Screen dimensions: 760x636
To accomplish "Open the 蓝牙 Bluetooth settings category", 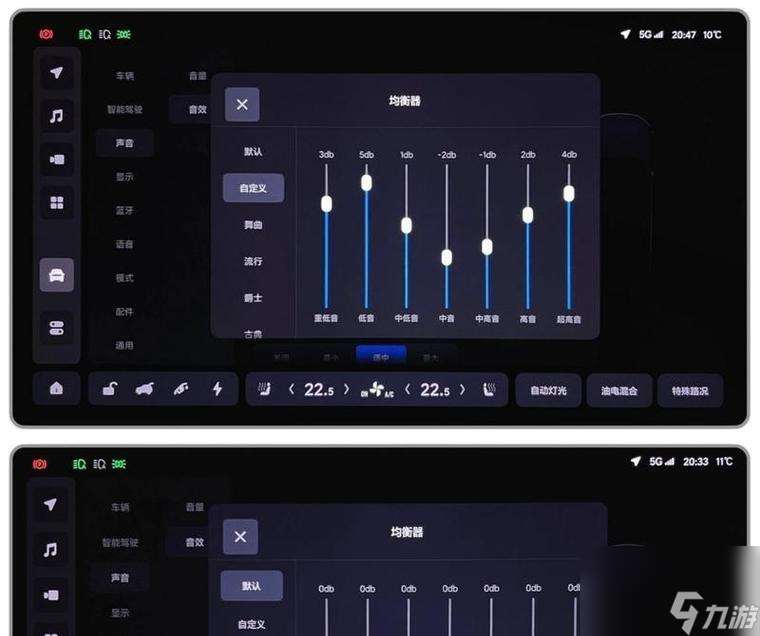I will click(124, 210).
